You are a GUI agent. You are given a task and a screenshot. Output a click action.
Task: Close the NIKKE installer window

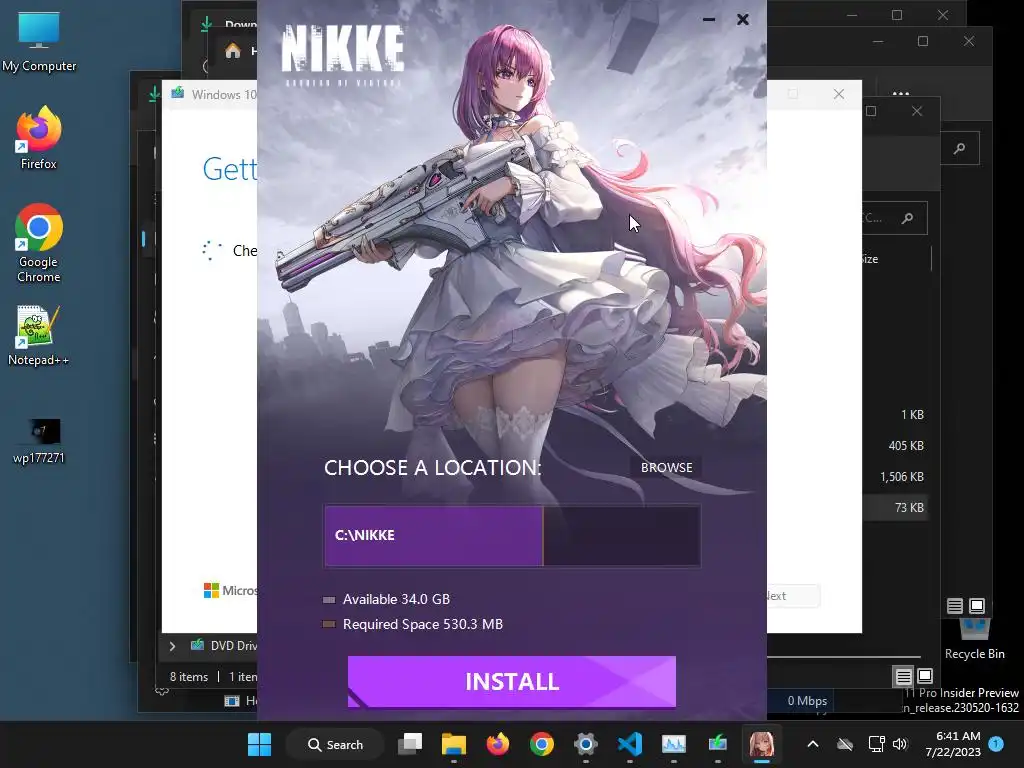[x=743, y=20]
